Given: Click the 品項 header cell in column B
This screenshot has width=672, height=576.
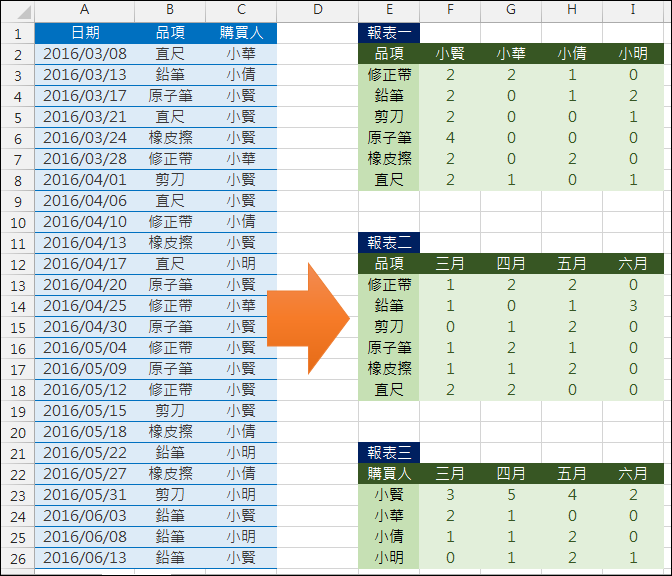Looking at the screenshot, I should 170,33.
